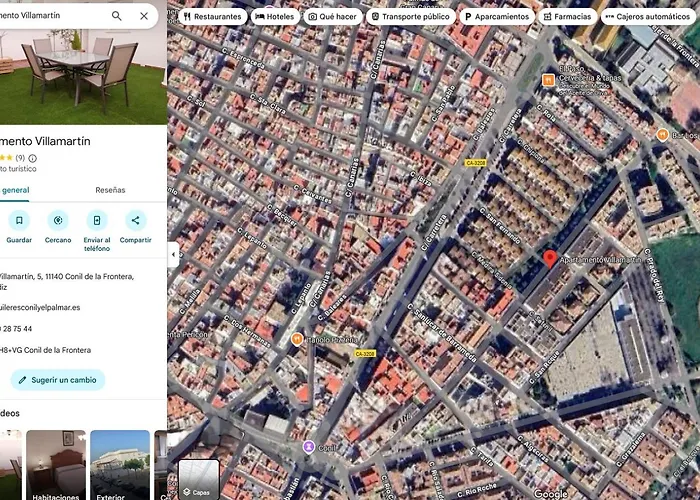Open the Restaurantes category chip

(212, 17)
